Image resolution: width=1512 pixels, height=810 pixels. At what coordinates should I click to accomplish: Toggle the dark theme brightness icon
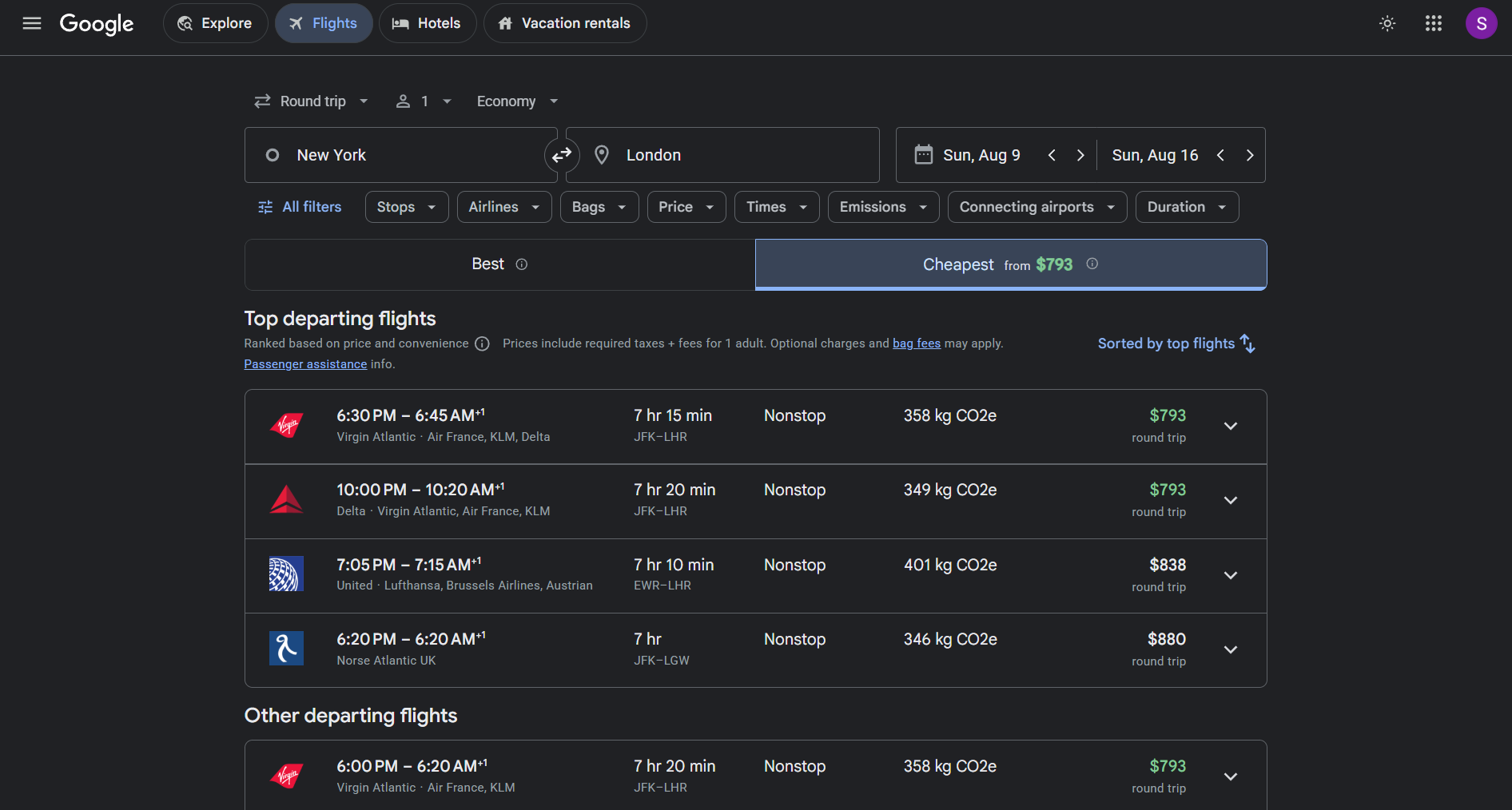(x=1387, y=23)
